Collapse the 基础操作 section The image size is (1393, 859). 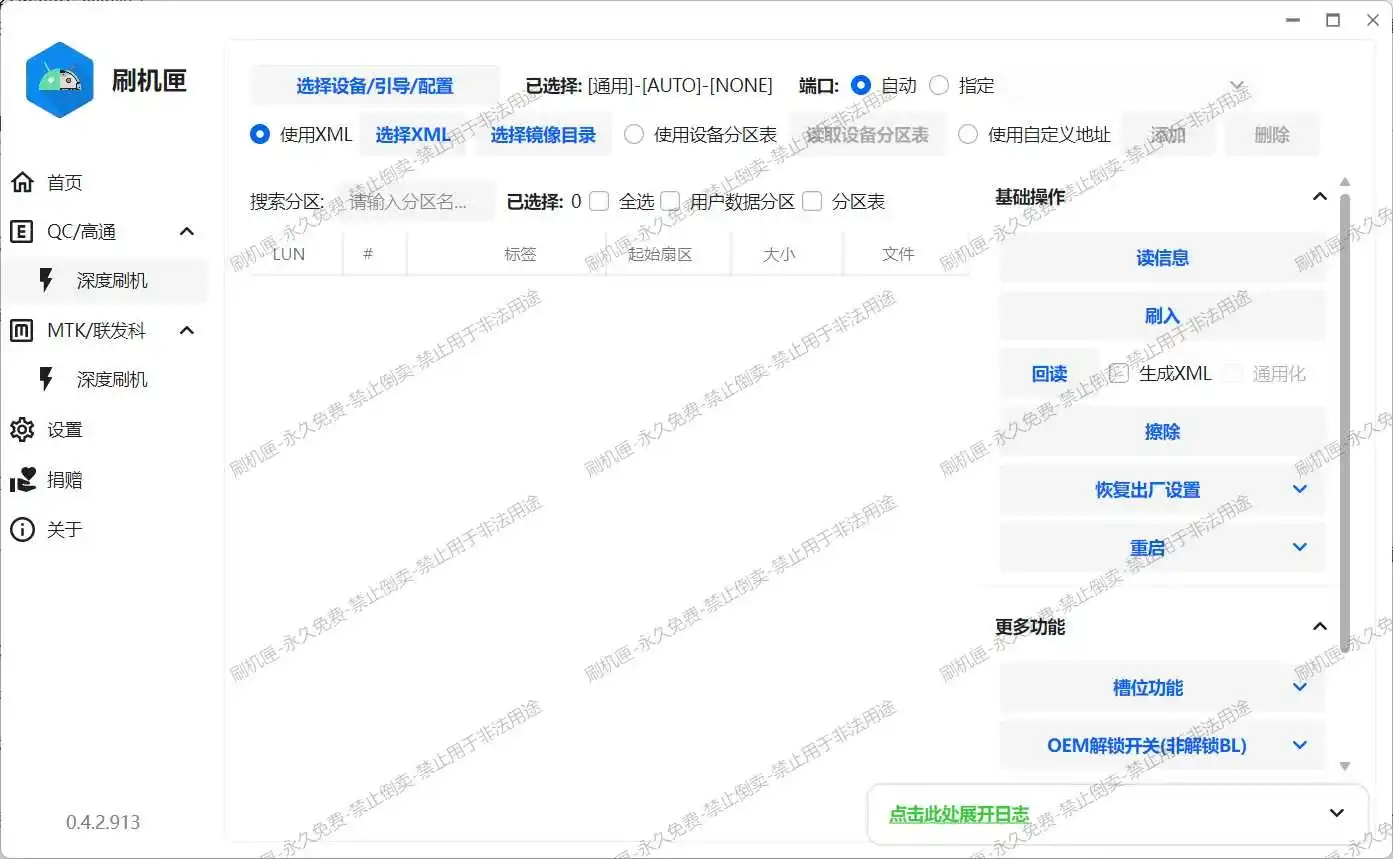1319,197
